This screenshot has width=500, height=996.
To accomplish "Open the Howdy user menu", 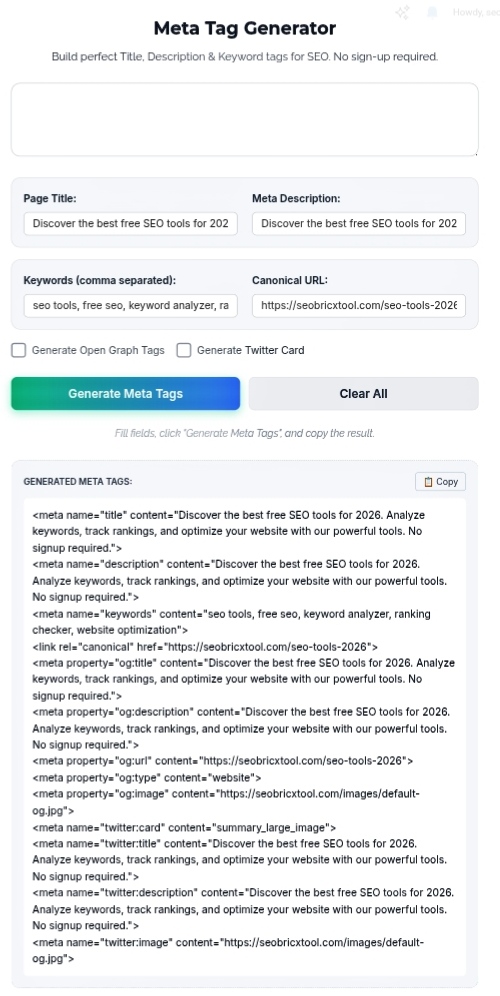I will click(476, 12).
